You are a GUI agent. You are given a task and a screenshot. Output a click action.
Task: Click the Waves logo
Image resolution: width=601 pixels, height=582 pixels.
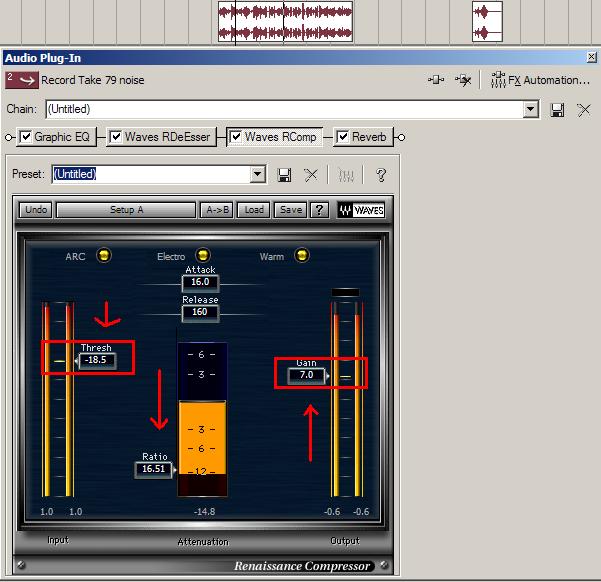(361, 210)
